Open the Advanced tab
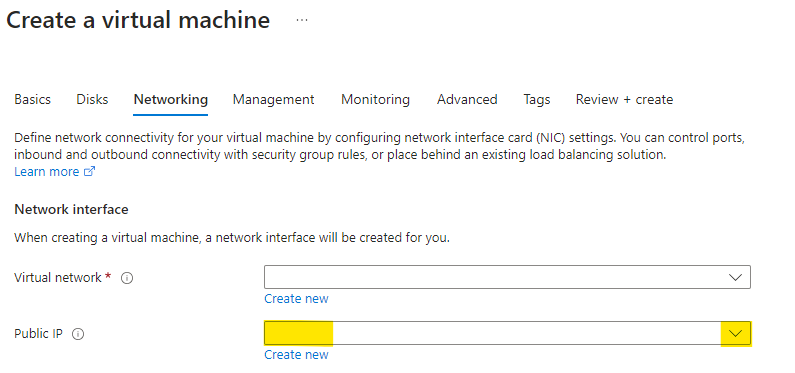Screen dimensions: 795x373 point(467,99)
